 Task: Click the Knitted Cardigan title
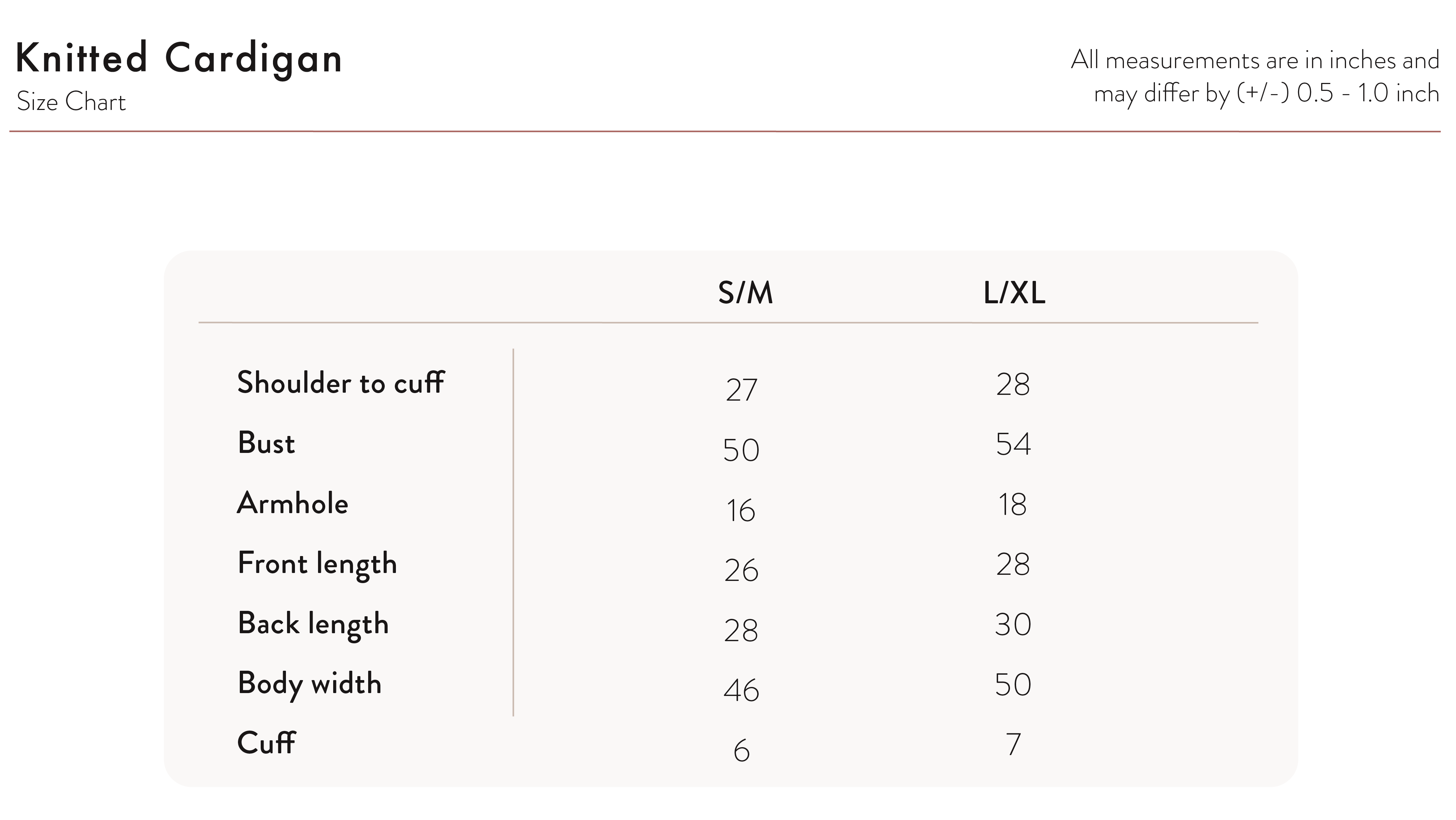[179, 58]
